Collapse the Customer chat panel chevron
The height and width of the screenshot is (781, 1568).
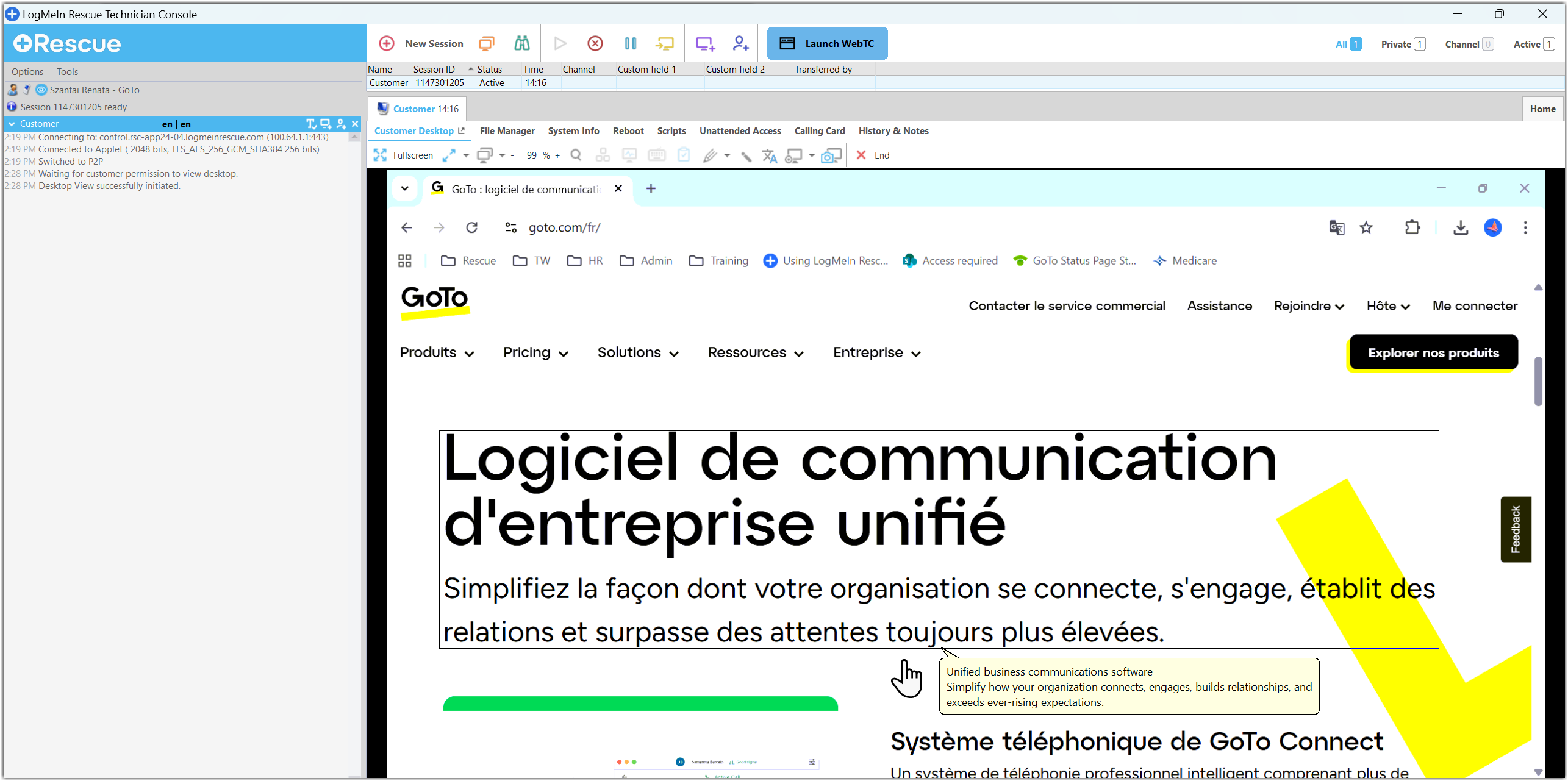click(12, 124)
